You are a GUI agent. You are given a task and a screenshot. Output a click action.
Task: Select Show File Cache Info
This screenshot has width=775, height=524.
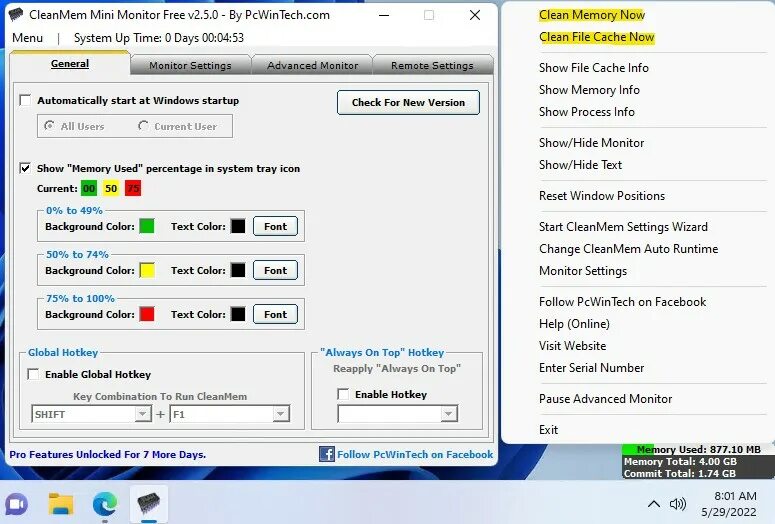(594, 68)
